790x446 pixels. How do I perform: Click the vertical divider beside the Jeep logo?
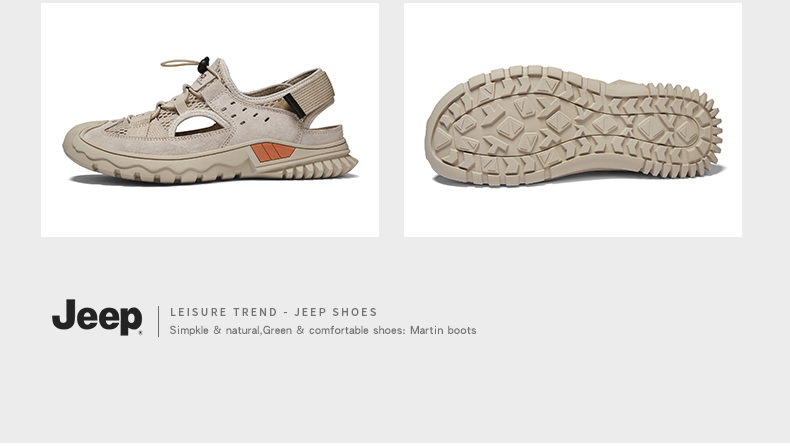pyautogui.click(x=159, y=321)
